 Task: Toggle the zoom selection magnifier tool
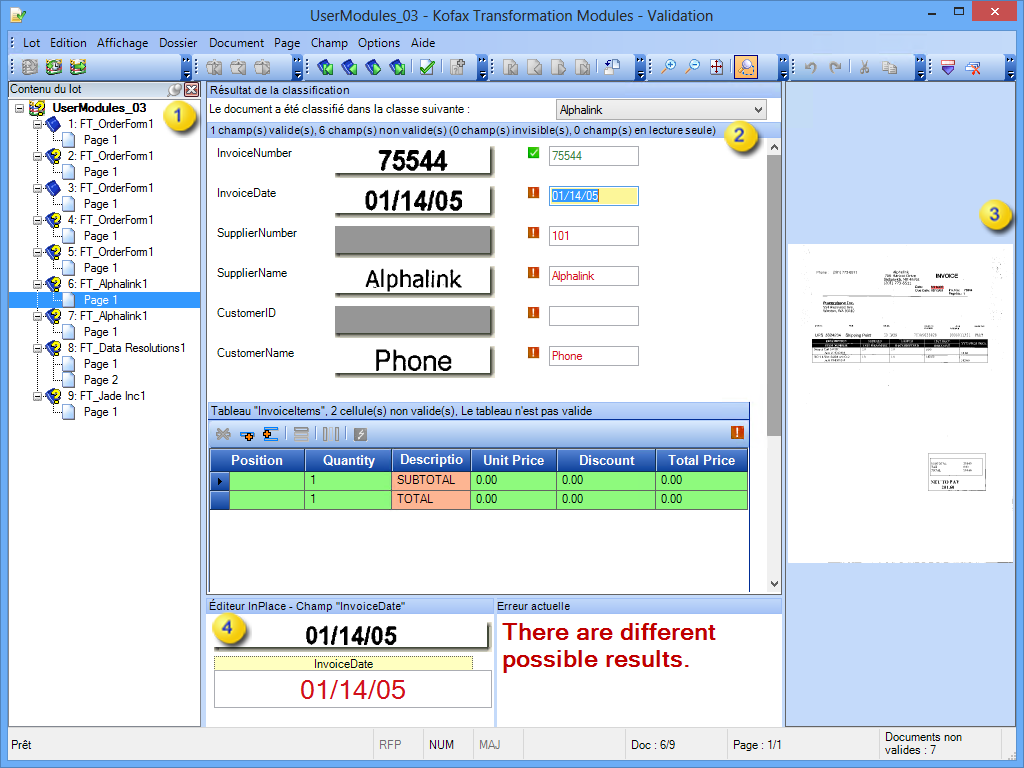pyautogui.click(x=746, y=66)
